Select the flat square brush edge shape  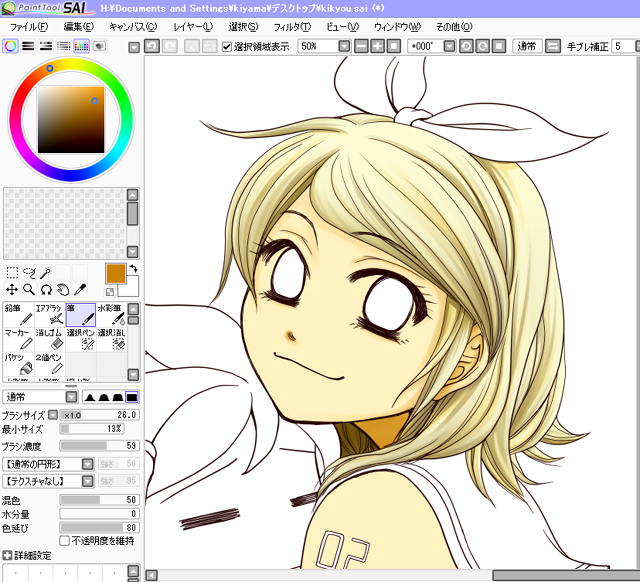point(132,397)
